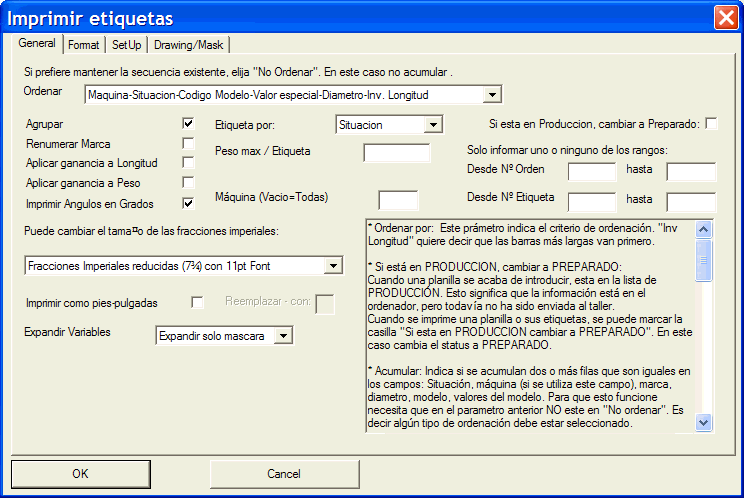Click the Peso max / Etiqueta input field
This screenshot has height=498, width=744.
[x=396, y=153]
